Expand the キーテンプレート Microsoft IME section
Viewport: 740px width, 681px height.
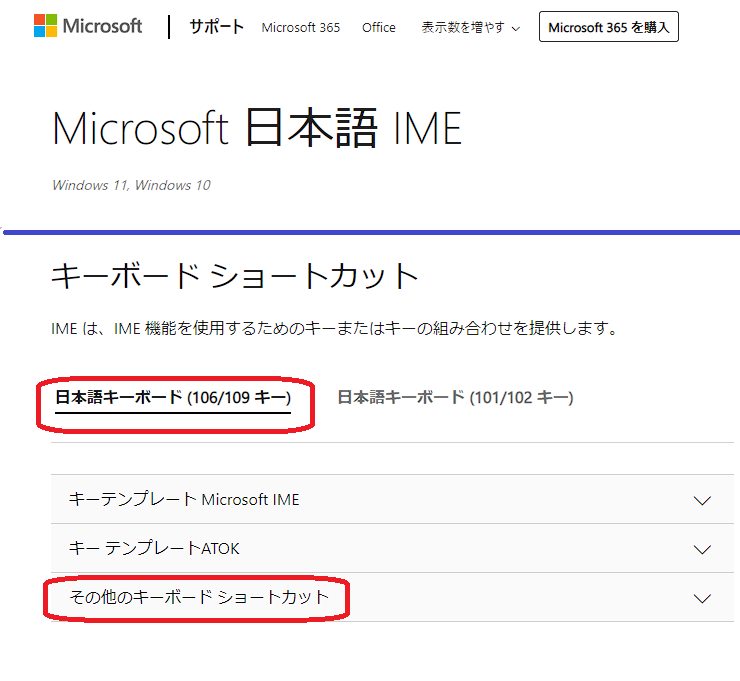tap(392, 499)
